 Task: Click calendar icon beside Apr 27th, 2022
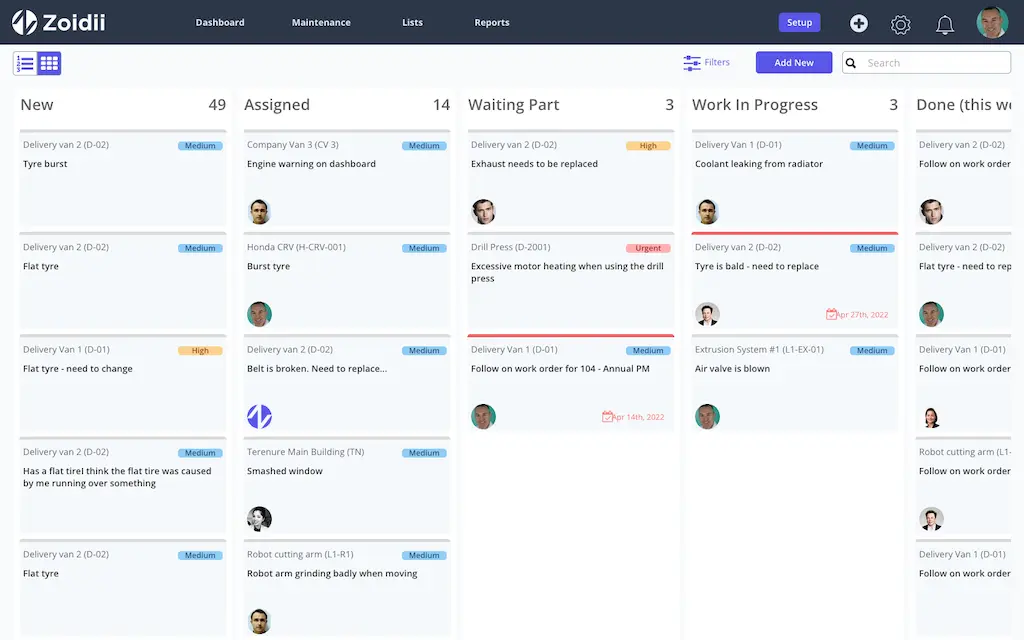coord(831,314)
